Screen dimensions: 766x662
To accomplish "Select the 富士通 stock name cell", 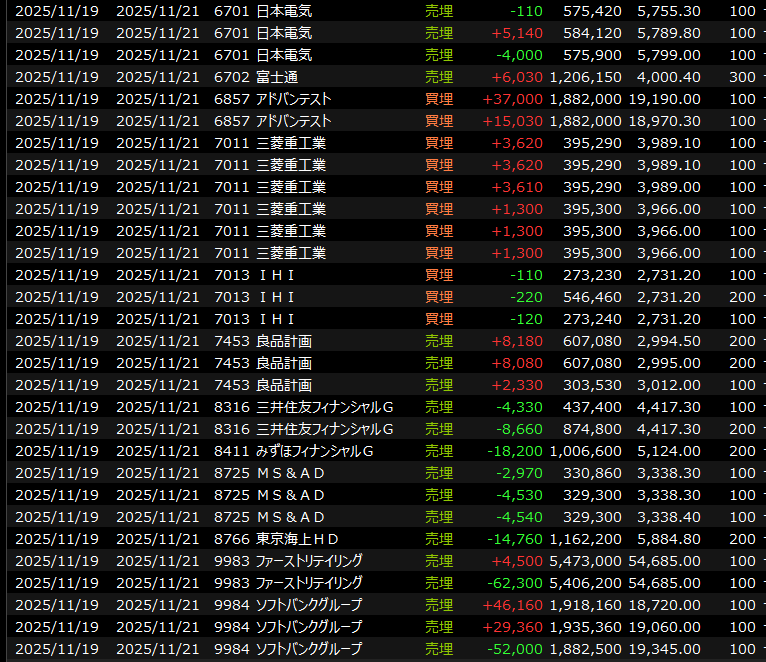I will tap(277, 77).
